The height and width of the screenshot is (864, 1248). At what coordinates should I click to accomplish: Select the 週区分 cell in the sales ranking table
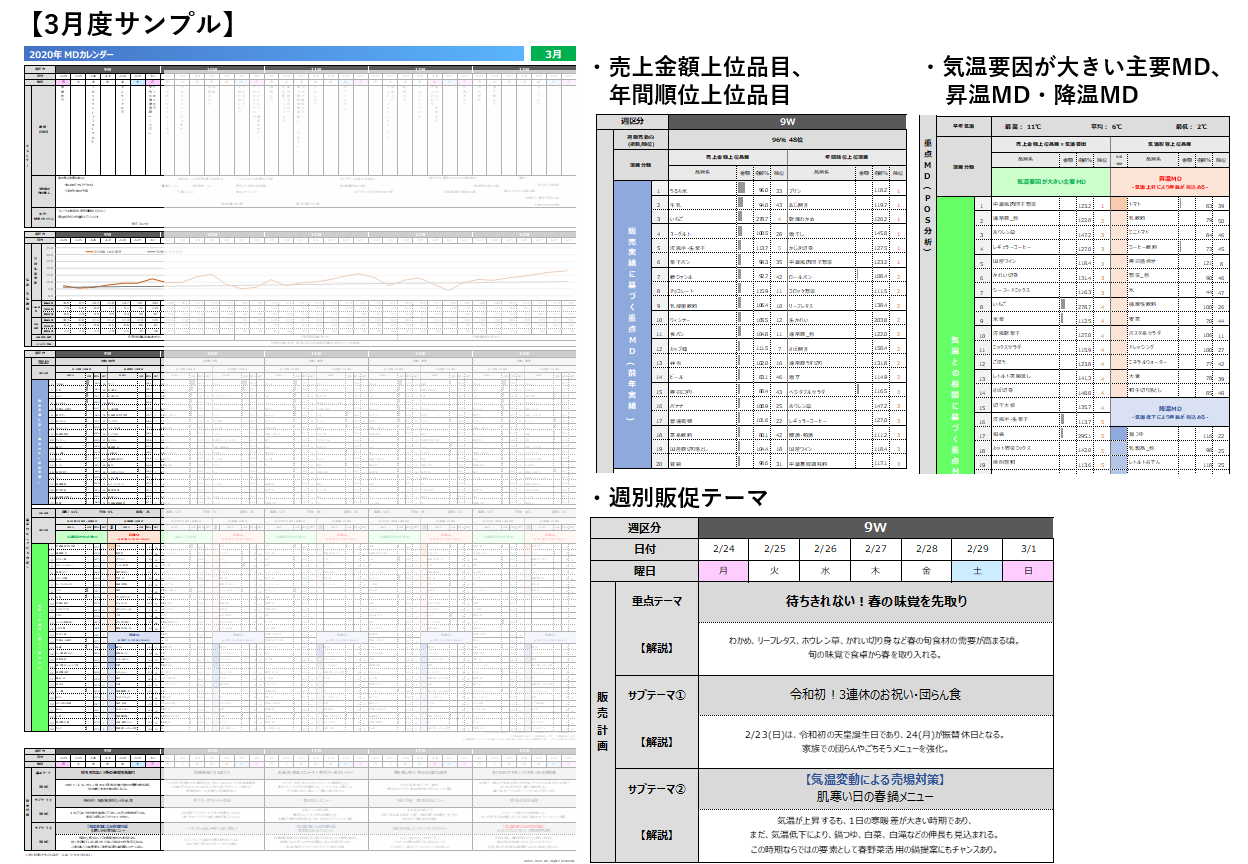point(631,122)
